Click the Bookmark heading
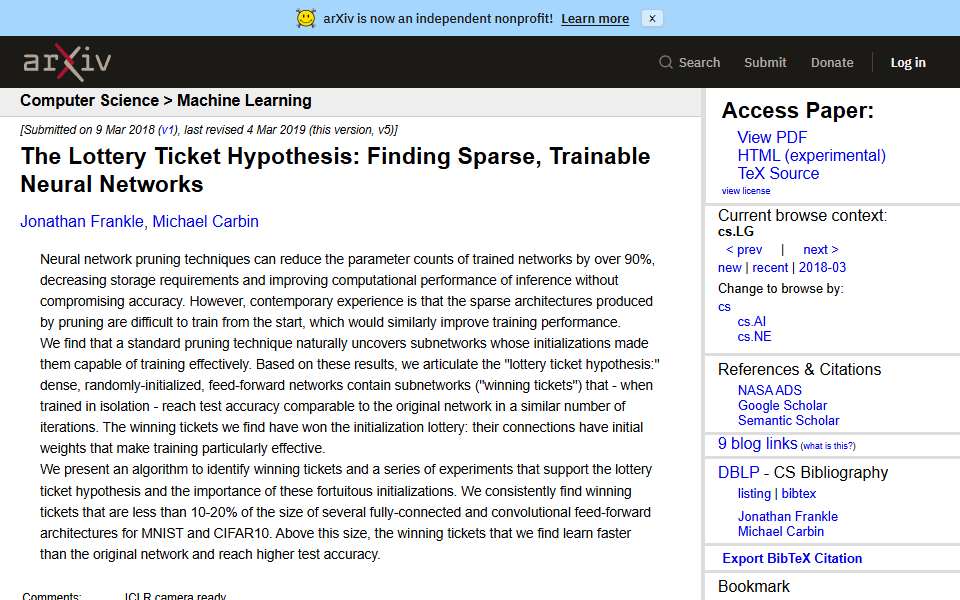 (x=753, y=587)
